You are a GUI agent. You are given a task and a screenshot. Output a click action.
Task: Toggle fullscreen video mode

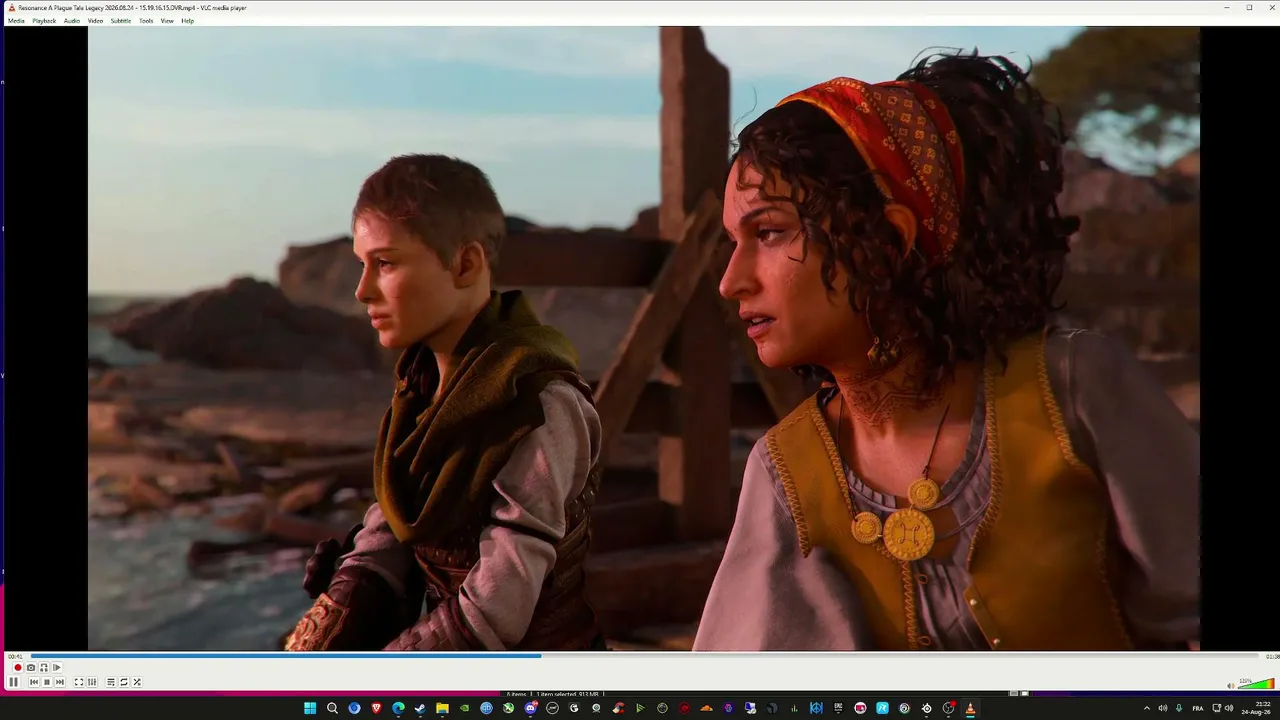pos(79,682)
